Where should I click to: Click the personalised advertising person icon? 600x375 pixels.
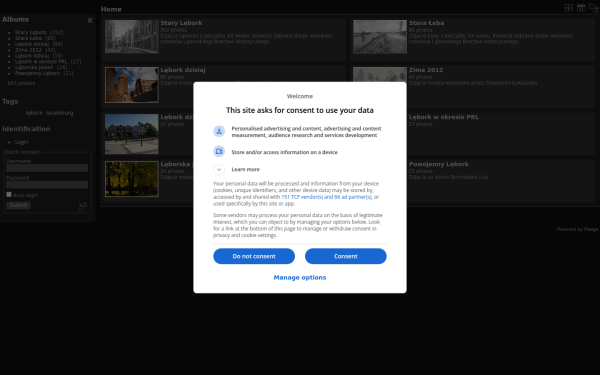click(219, 131)
